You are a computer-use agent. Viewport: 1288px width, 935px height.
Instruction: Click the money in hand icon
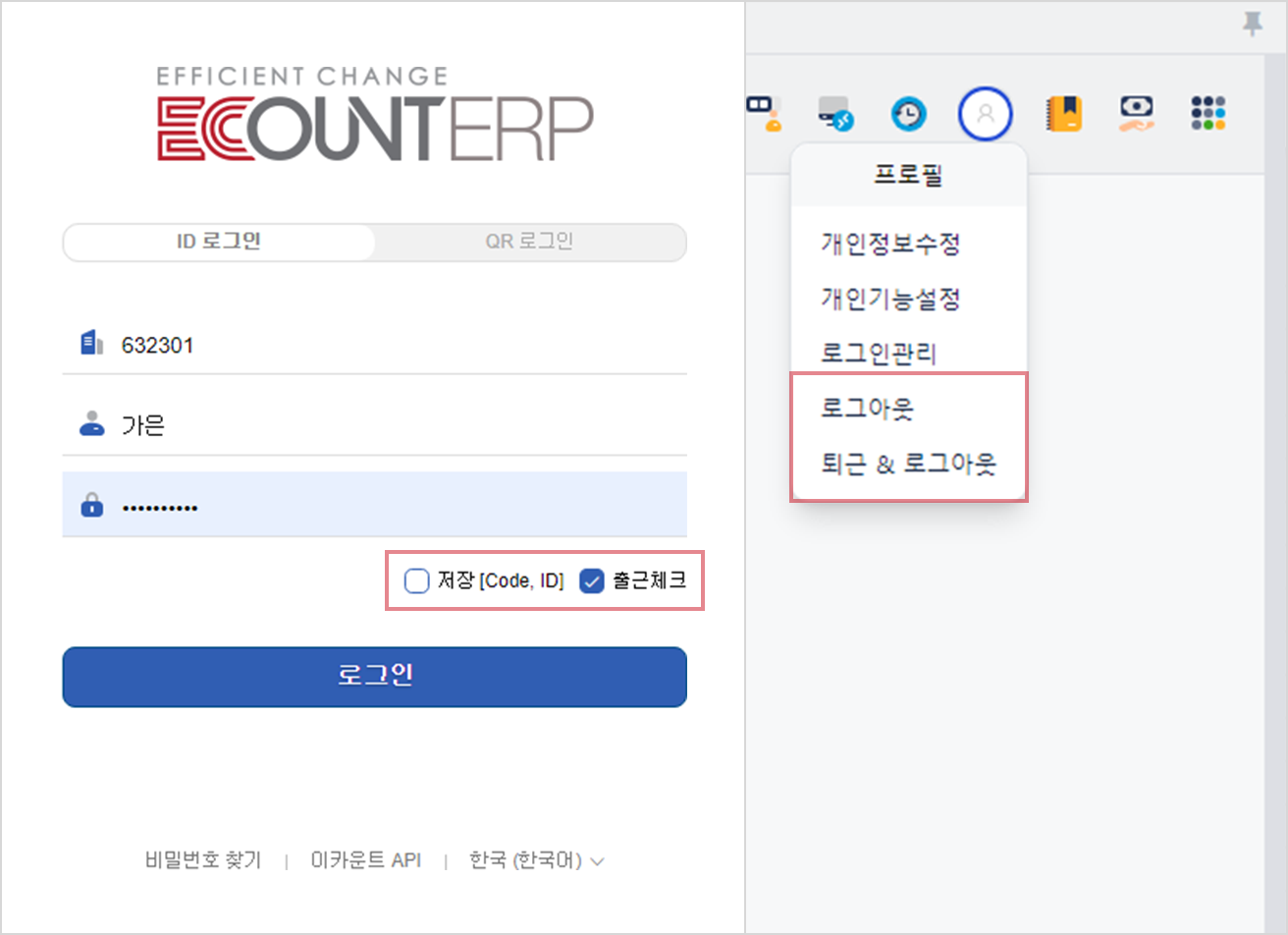coord(1138,114)
